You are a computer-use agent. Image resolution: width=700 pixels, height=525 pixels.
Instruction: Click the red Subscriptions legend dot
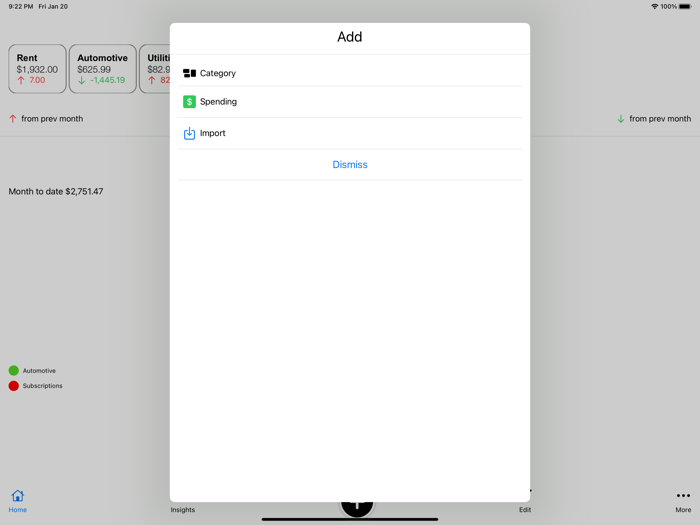[x=13, y=386]
